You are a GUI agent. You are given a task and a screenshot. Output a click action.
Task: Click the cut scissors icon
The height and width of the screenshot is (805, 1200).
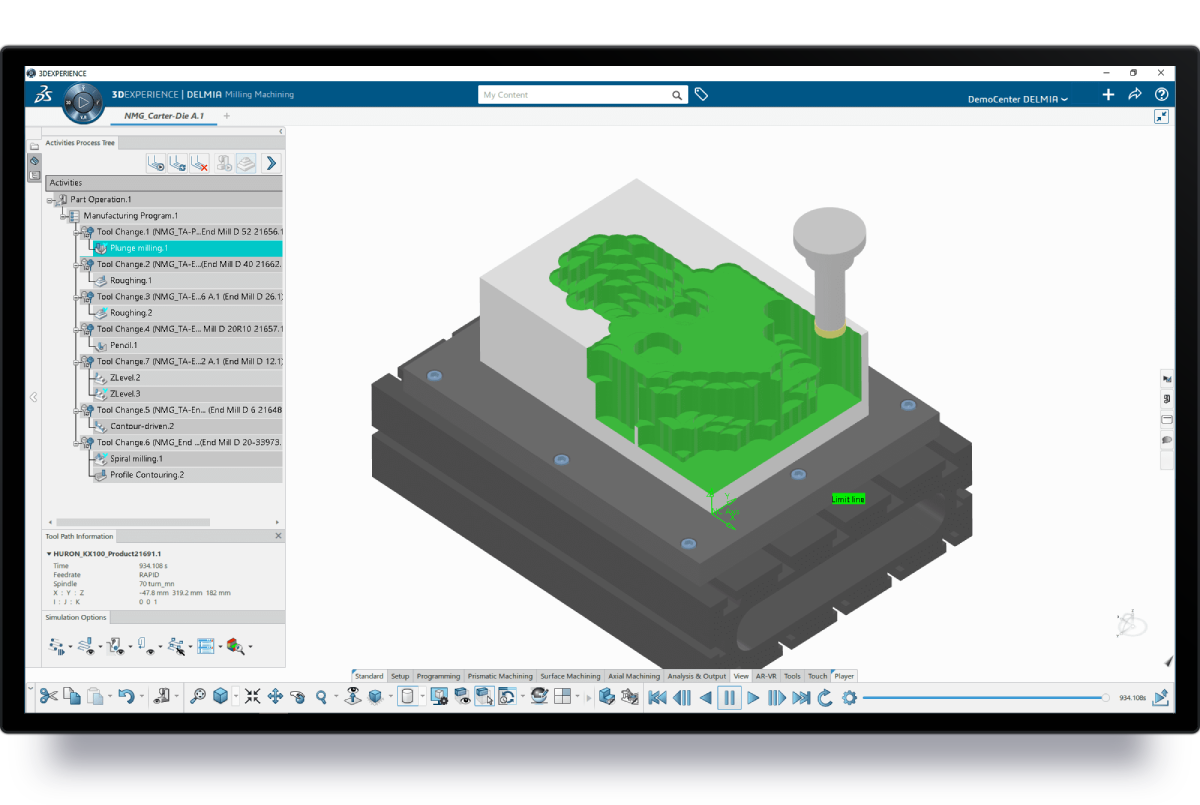tap(48, 697)
